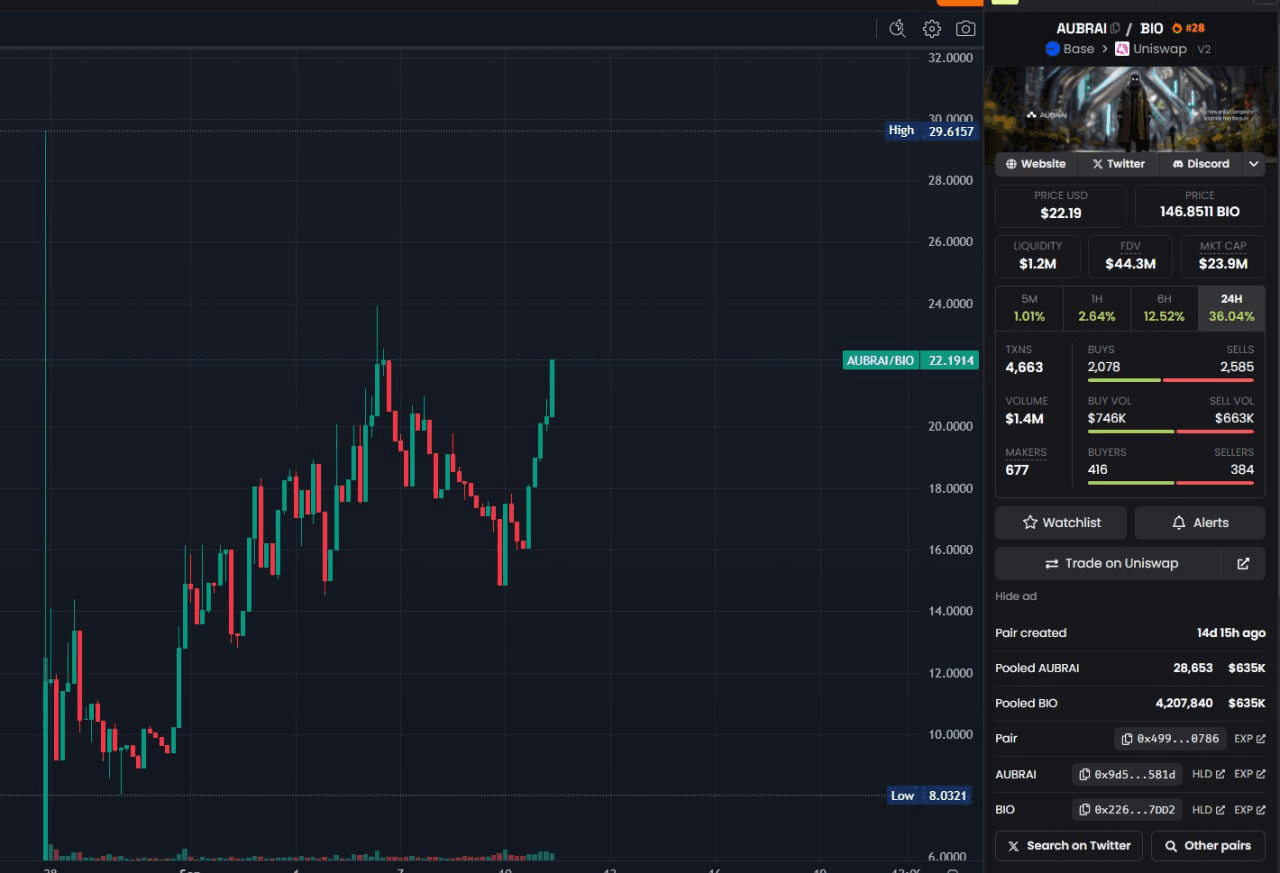Expand more social links chevron
The height and width of the screenshot is (873, 1280).
1254,164
